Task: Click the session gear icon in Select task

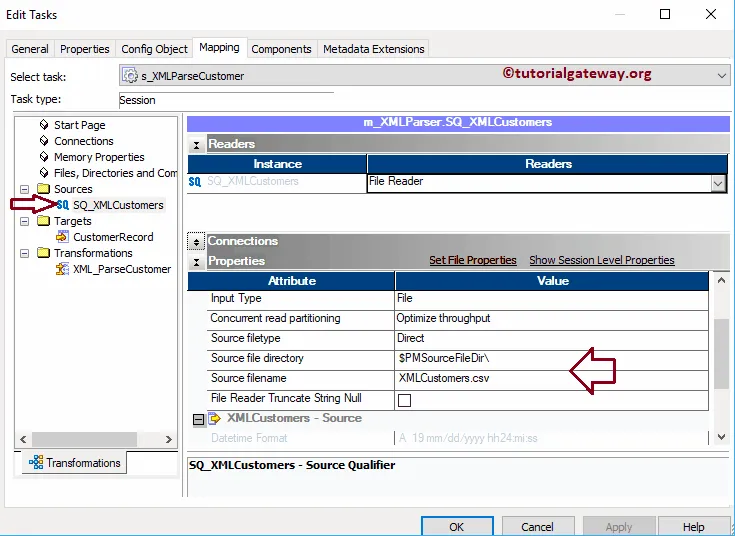Action: coord(129,75)
